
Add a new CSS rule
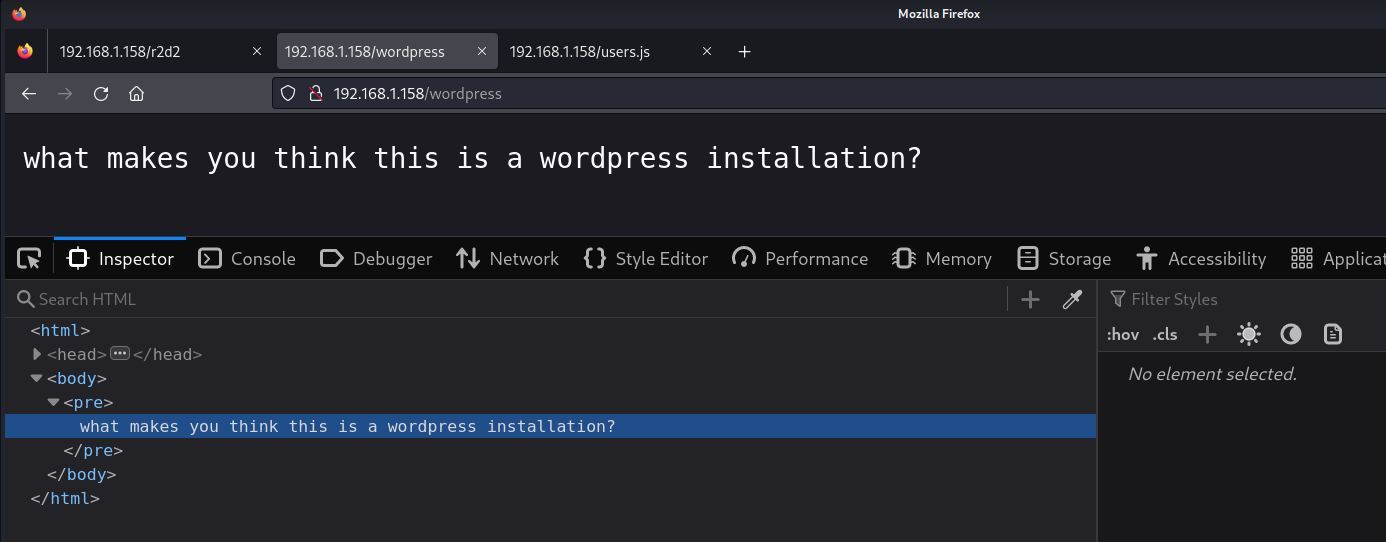(x=1207, y=334)
